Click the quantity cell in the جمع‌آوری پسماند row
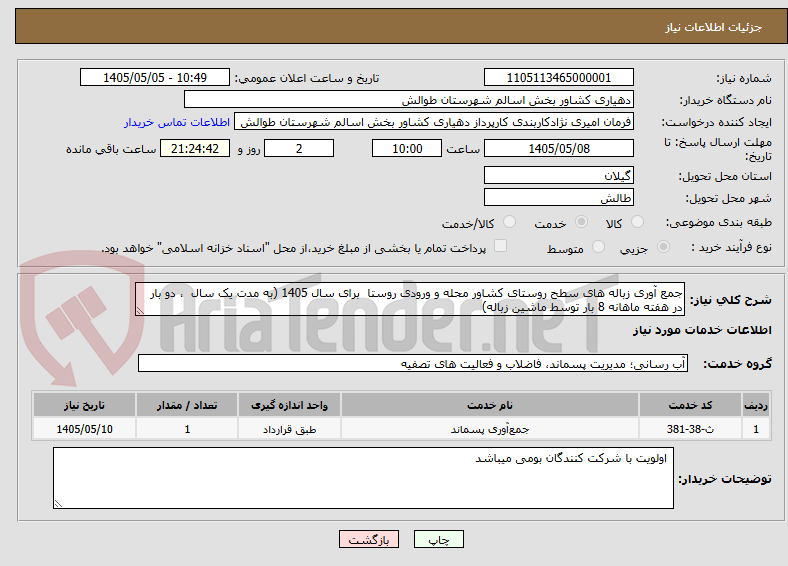The image size is (788, 566). pyautogui.click(x=186, y=429)
